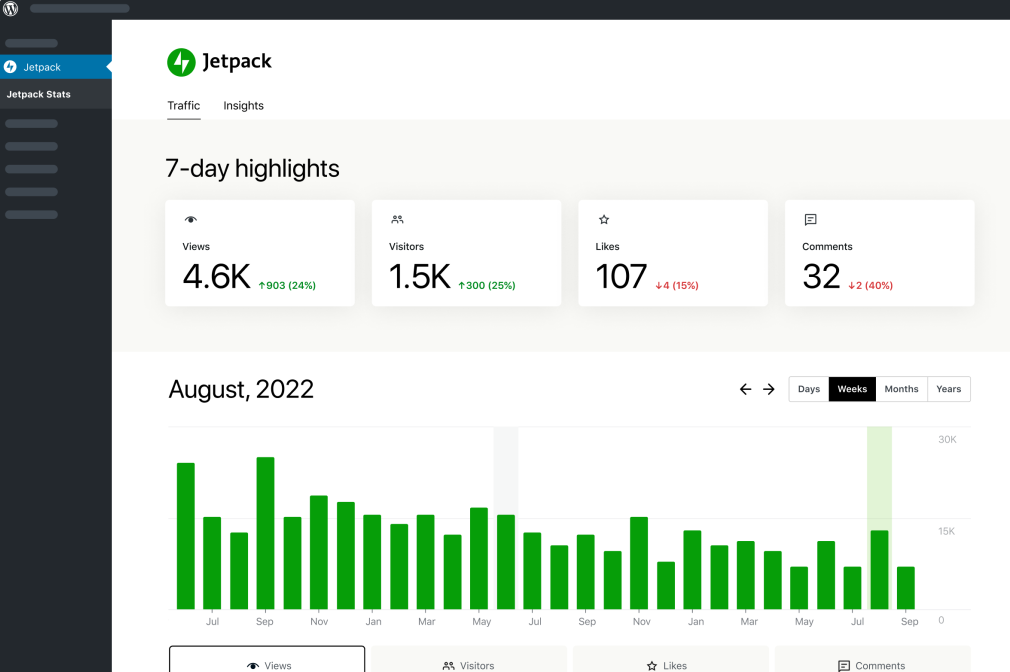The width and height of the screenshot is (1010, 672).
Task: Open Jetpack Stats in sidebar
Action: 39,94
